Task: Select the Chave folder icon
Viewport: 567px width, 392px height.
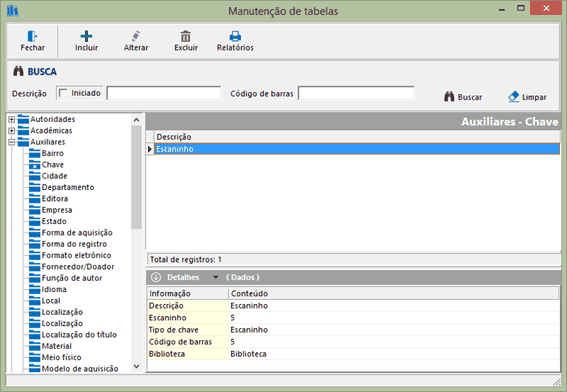Action: (35, 165)
